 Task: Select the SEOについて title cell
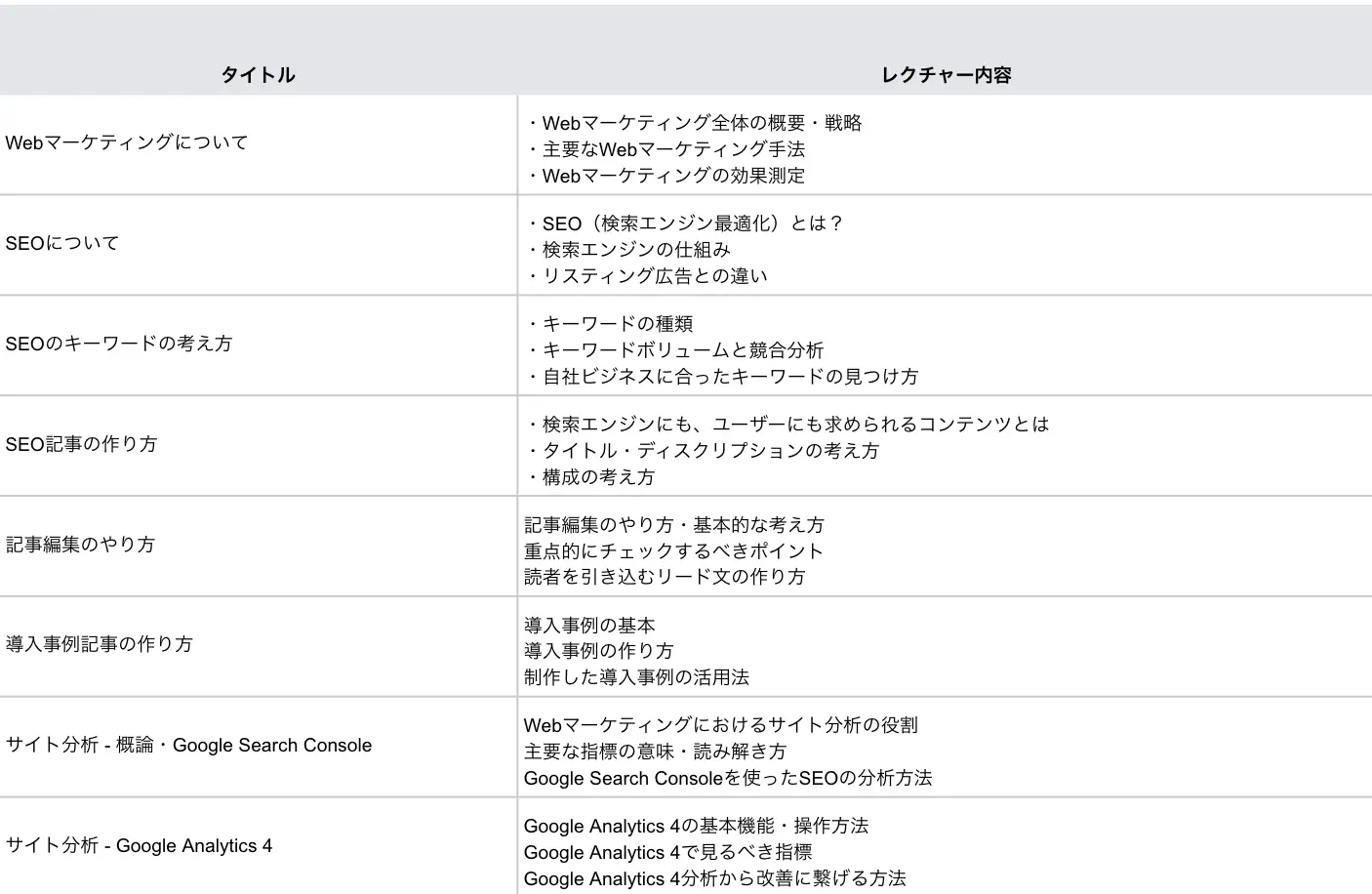click(62, 243)
